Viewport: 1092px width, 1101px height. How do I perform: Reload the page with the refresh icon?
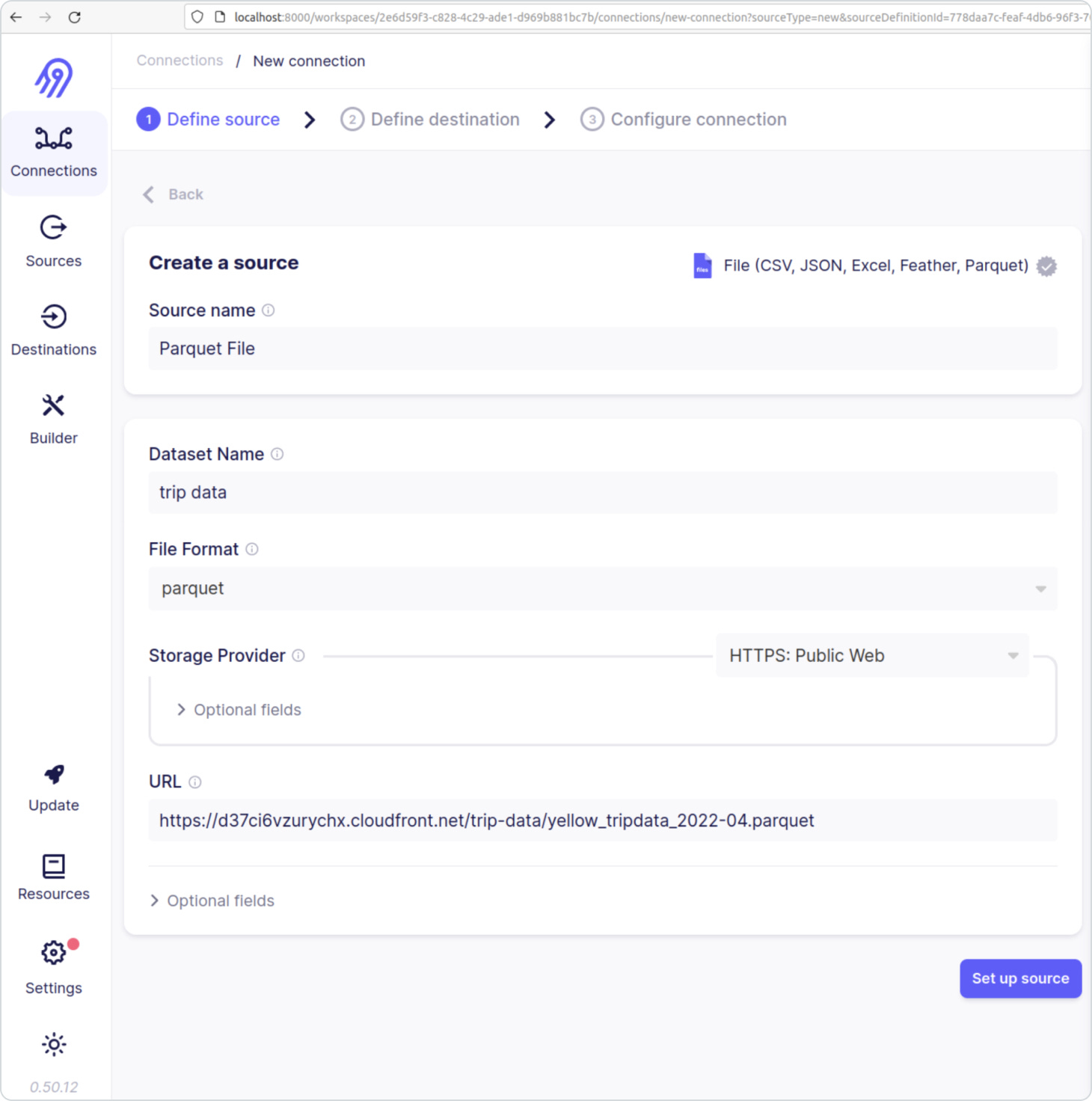(75, 17)
